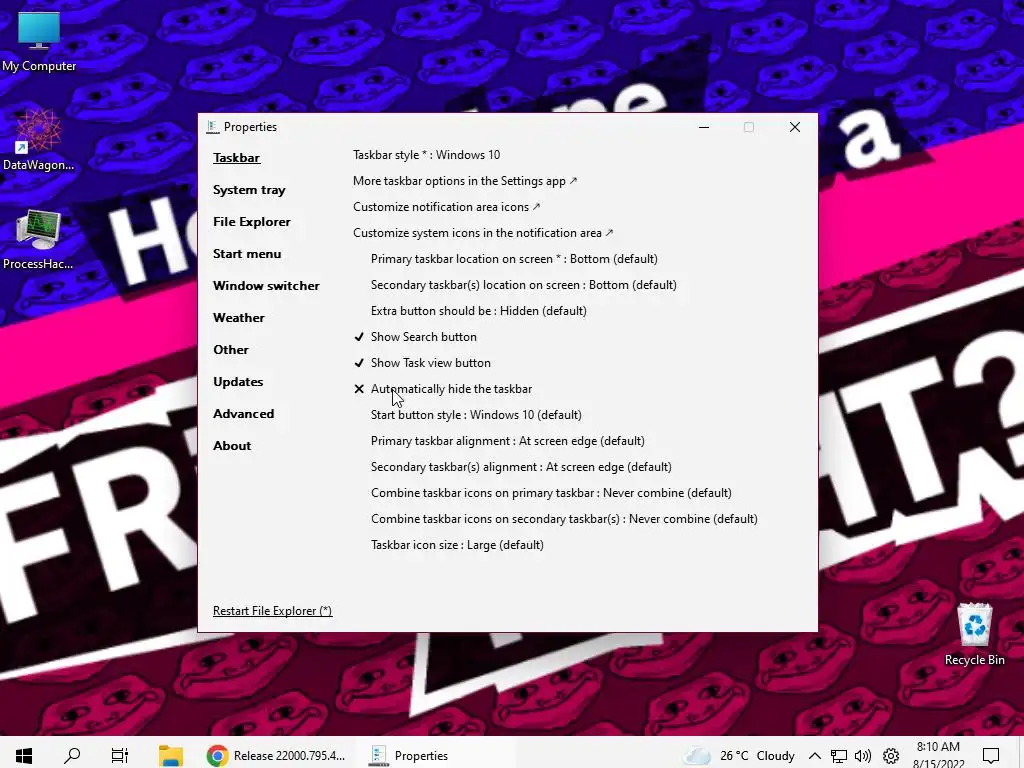The image size is (1024, 768).
Task: Open the taskbar clock showing 8:10 AM
Action: point(938,755)
